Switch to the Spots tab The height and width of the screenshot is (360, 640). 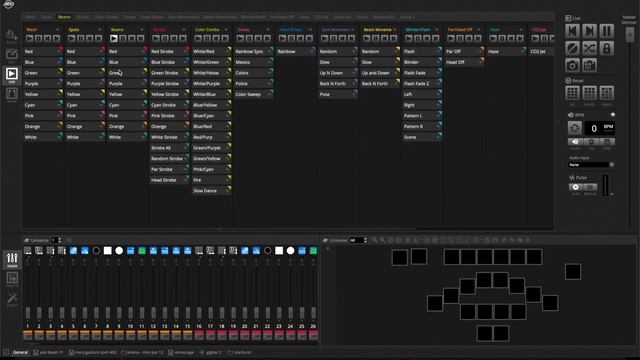pyautogui.click(x=47, y=17)
